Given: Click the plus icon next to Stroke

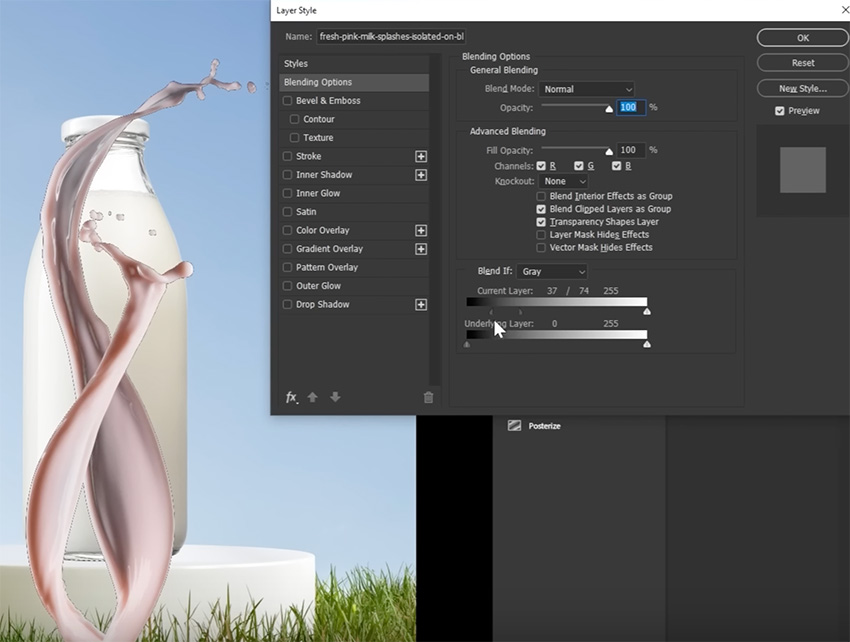Looking at the screenshot, I should (x=421, y=156).
